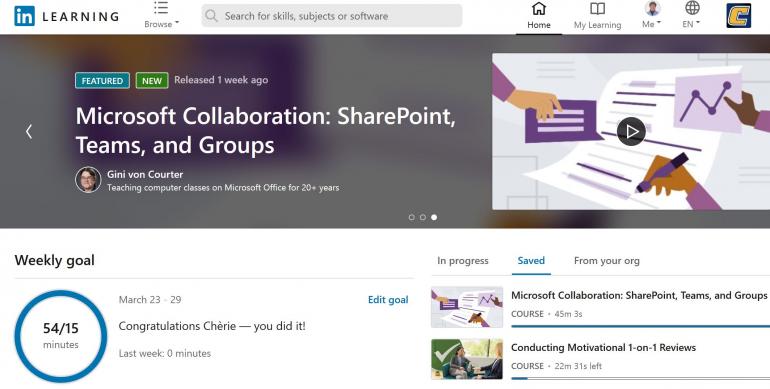Click the FEATURED badge

[x=102, y=81]
